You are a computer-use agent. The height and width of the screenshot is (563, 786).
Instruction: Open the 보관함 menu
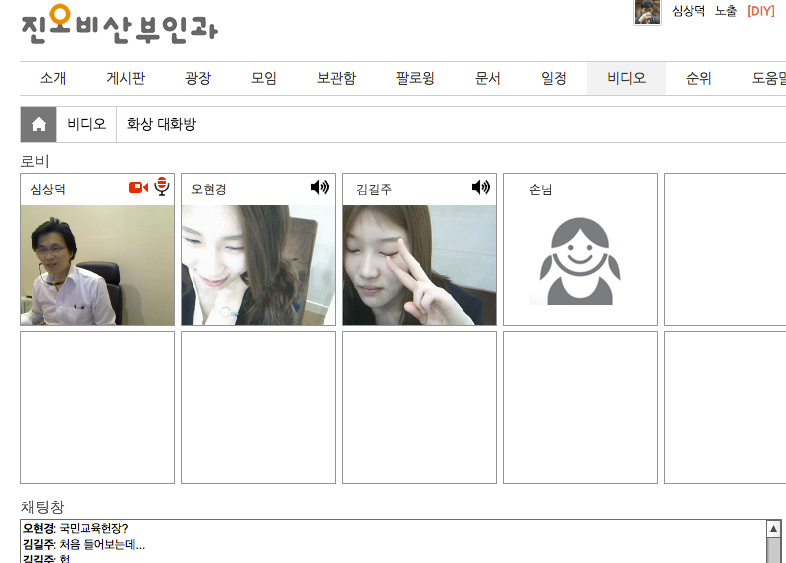coord(336,78)
